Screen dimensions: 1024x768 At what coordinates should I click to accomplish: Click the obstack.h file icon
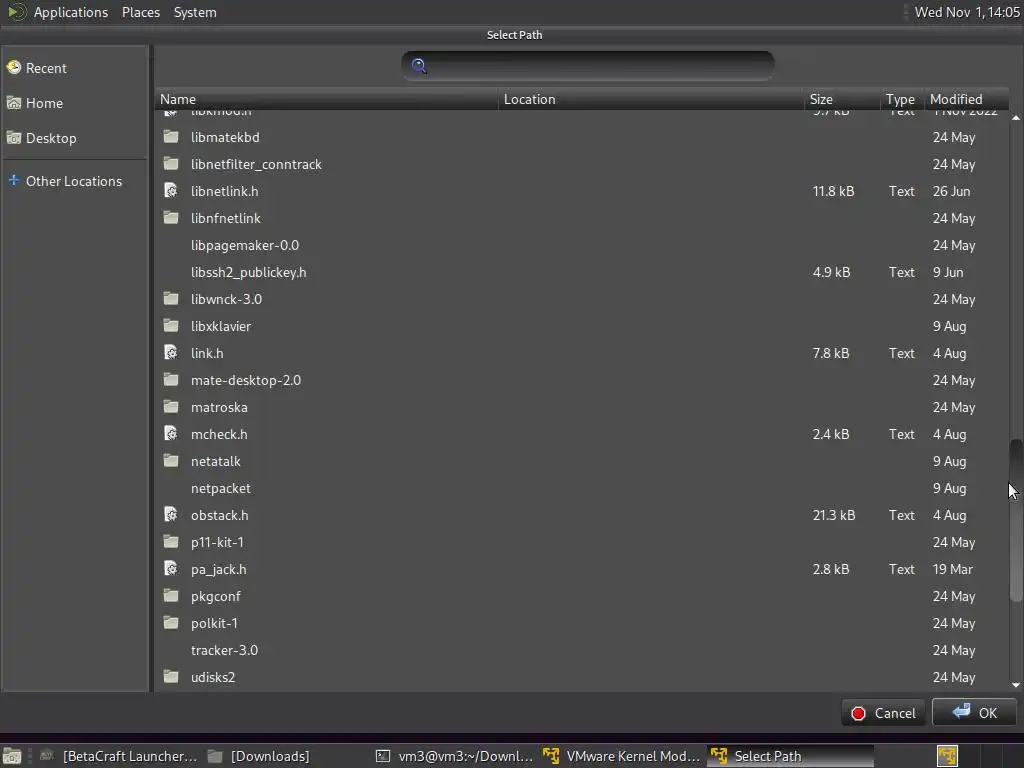[x=171, y=514]
